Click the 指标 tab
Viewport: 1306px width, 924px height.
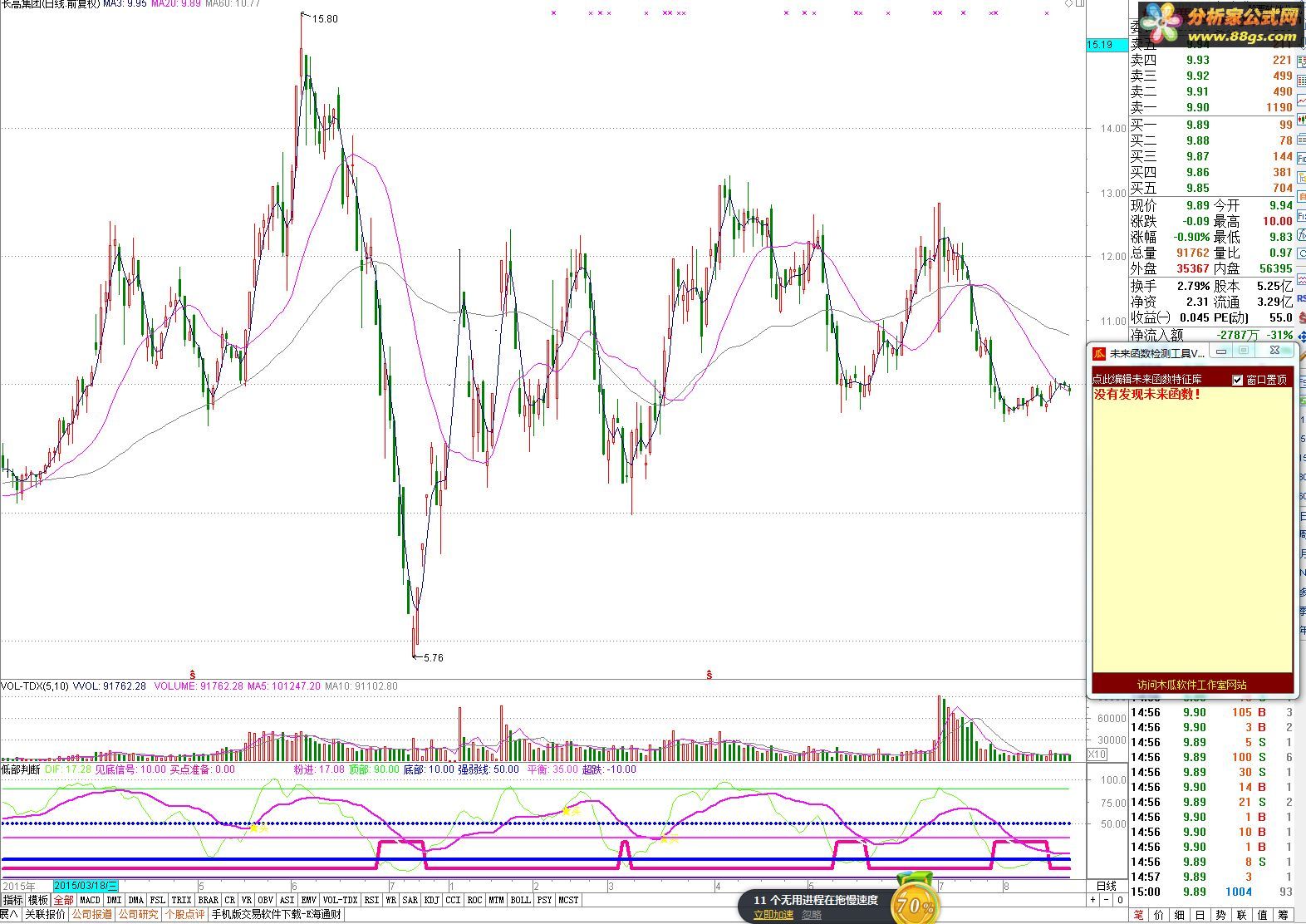[x=13, y=900]
